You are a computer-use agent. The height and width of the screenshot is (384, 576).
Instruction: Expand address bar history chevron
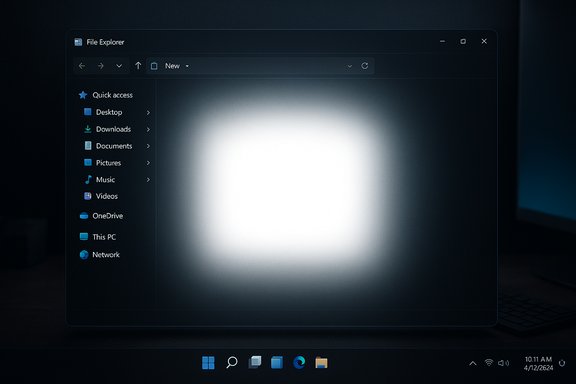coord(349,66)
